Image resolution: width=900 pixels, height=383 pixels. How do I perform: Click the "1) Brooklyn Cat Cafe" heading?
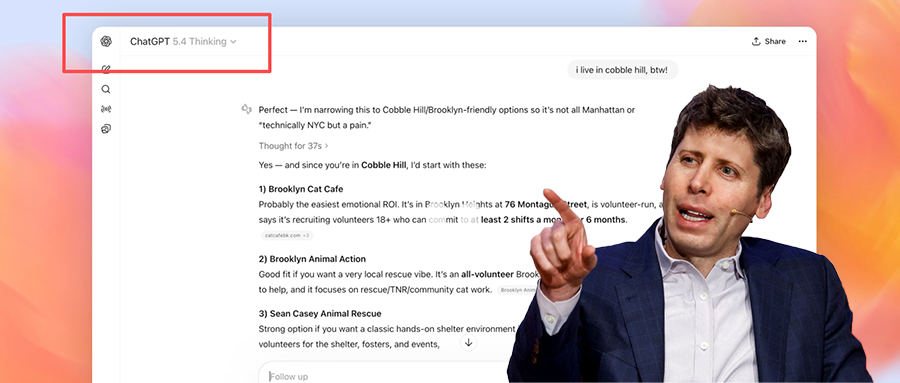[301, 189]
